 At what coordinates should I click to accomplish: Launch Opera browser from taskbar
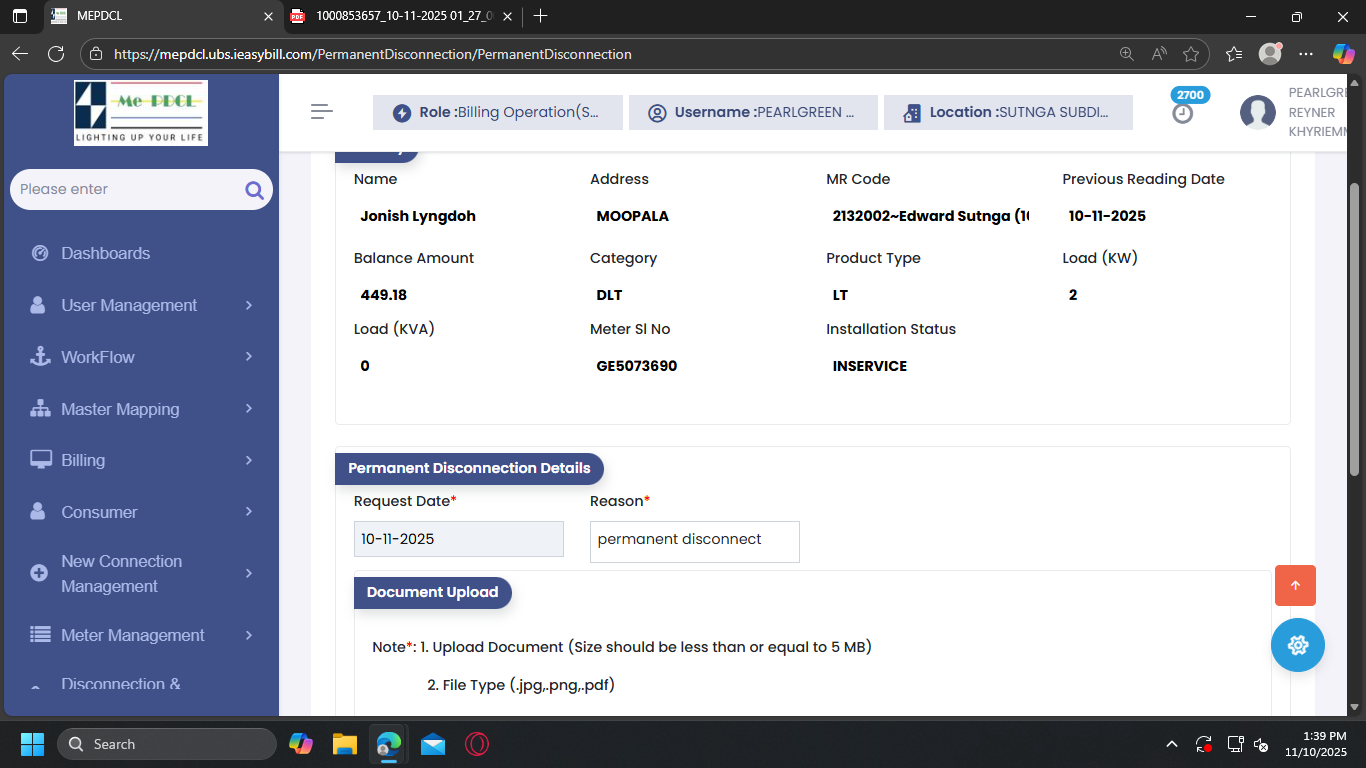click(477, 744)
